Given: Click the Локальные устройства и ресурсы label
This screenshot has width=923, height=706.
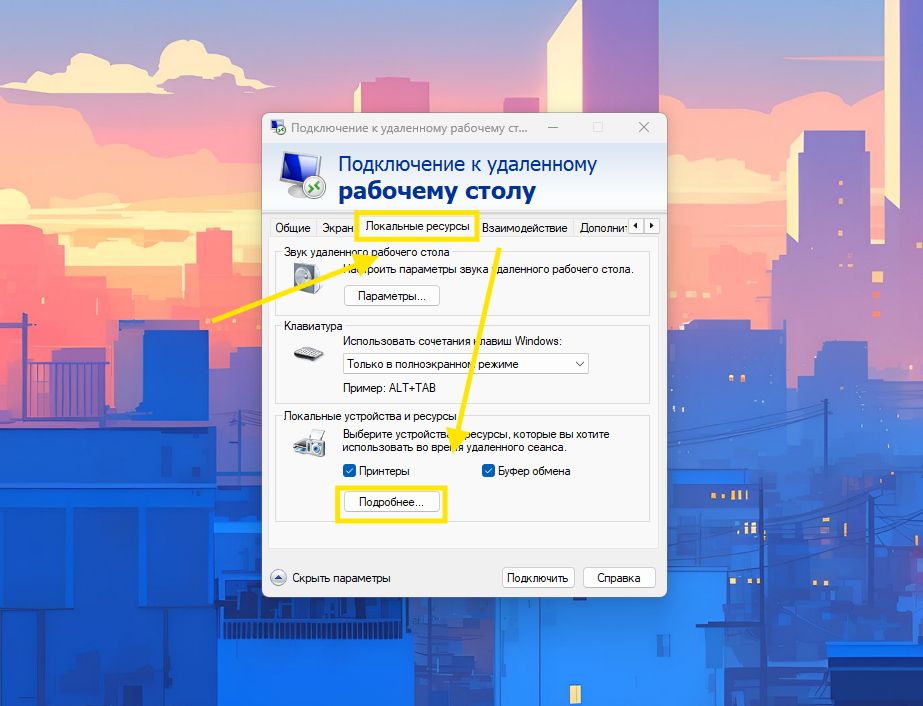Looking at the screenshot, I should click(370, 416).
